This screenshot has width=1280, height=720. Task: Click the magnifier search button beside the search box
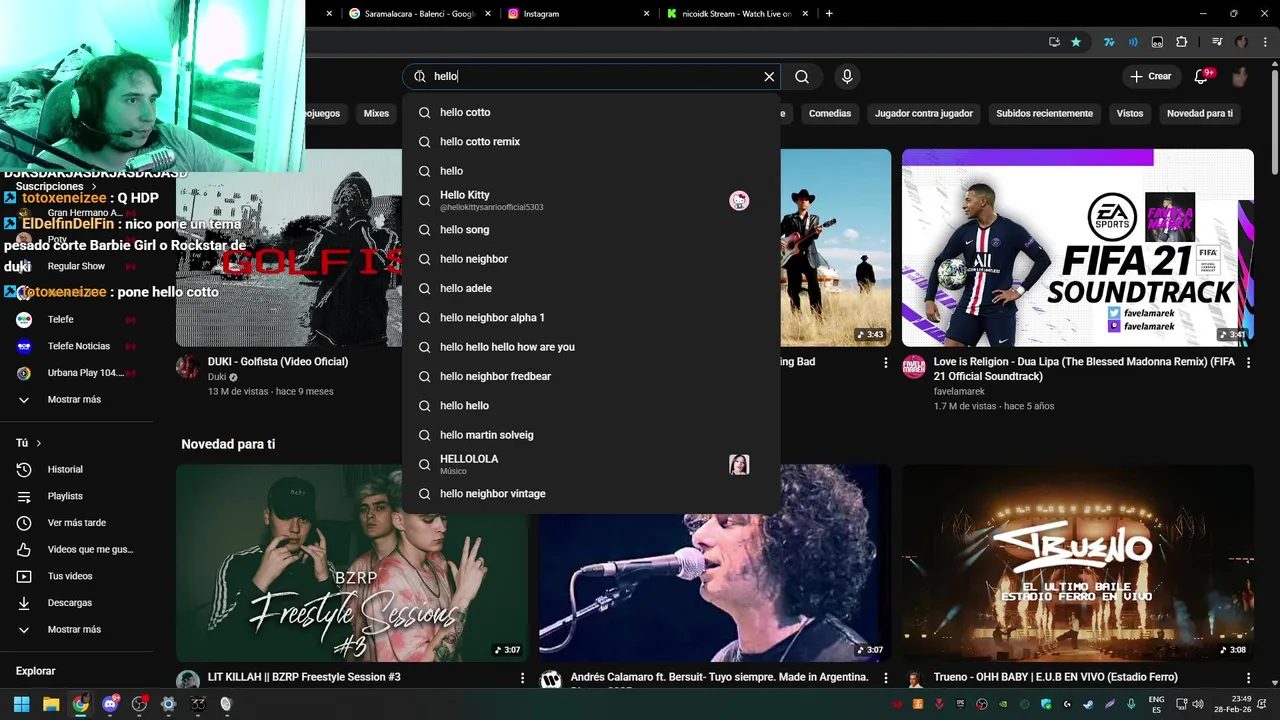802,76
